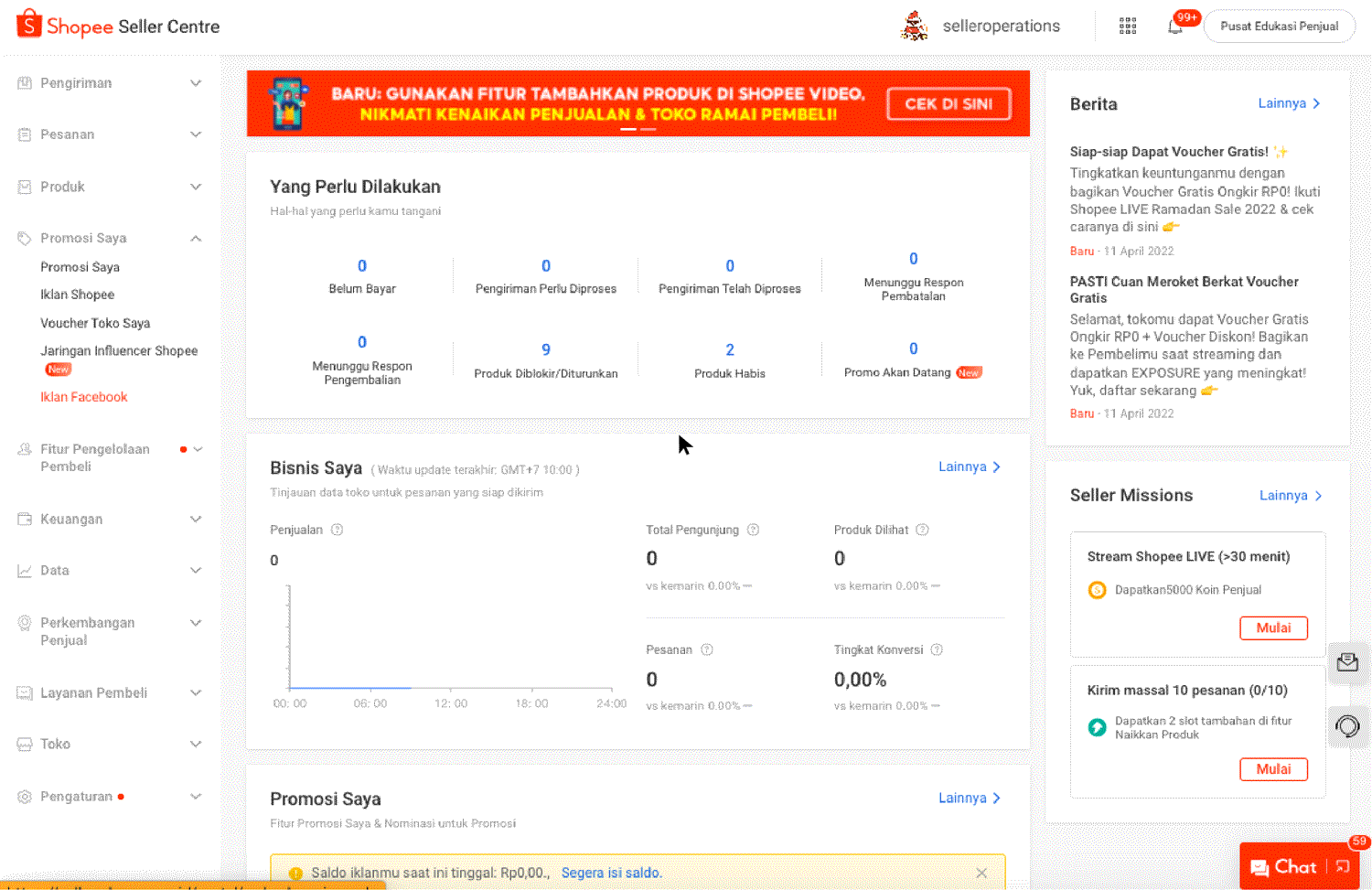The image size is (1372, 890).
Task: Open Berita Lainnya link
Action: [1289, 103]
